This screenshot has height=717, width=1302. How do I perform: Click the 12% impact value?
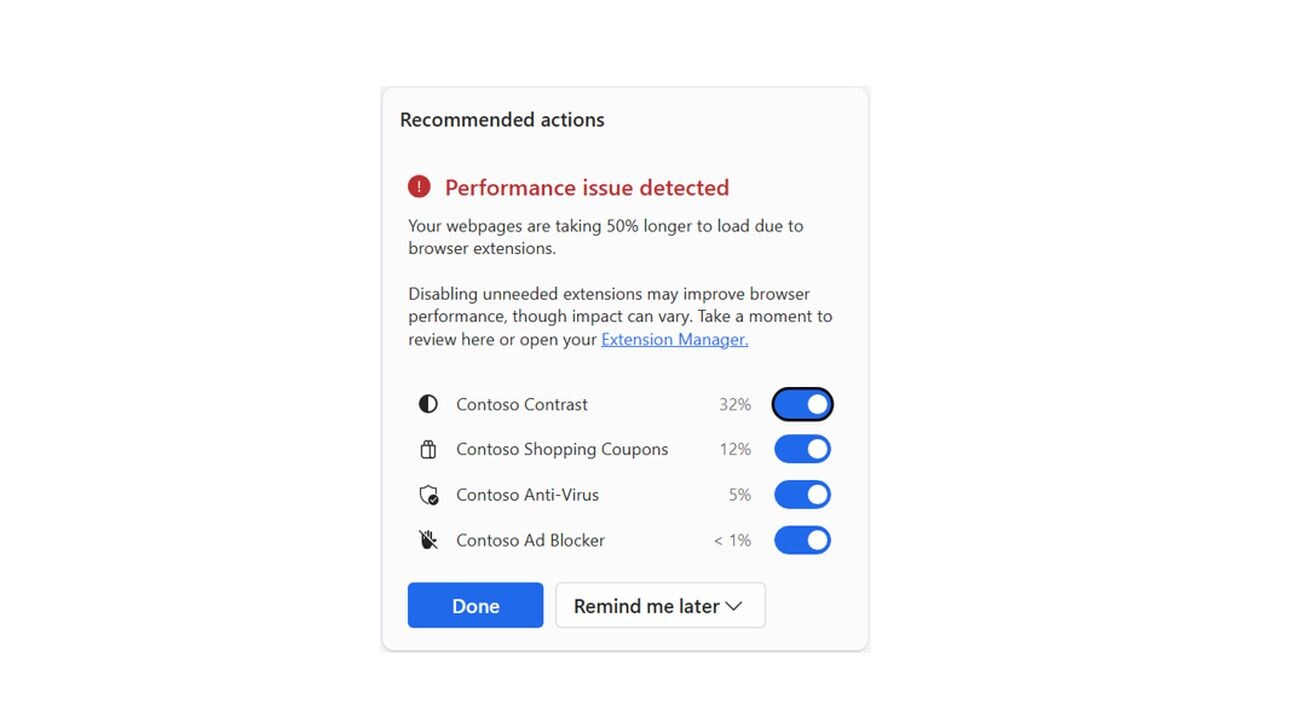coord(735,449)
